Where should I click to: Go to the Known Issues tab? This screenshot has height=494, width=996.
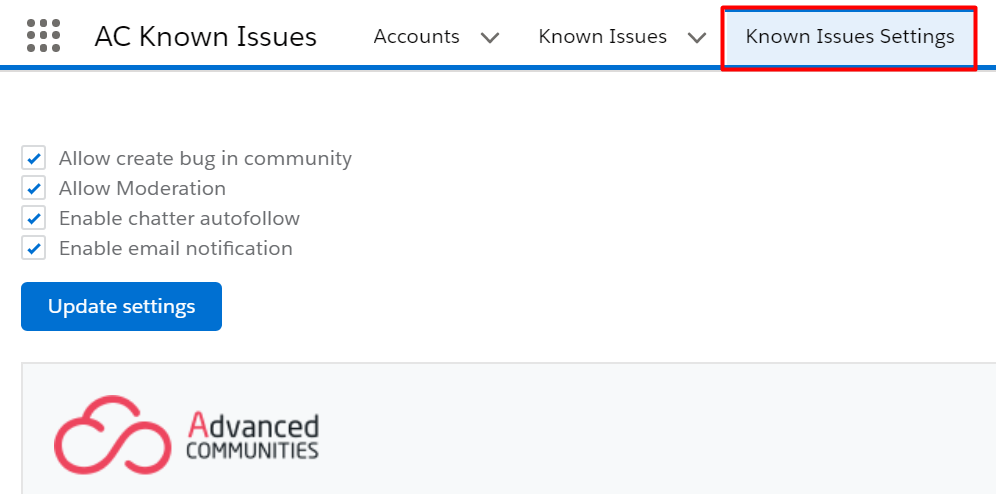tap(602, 37)
